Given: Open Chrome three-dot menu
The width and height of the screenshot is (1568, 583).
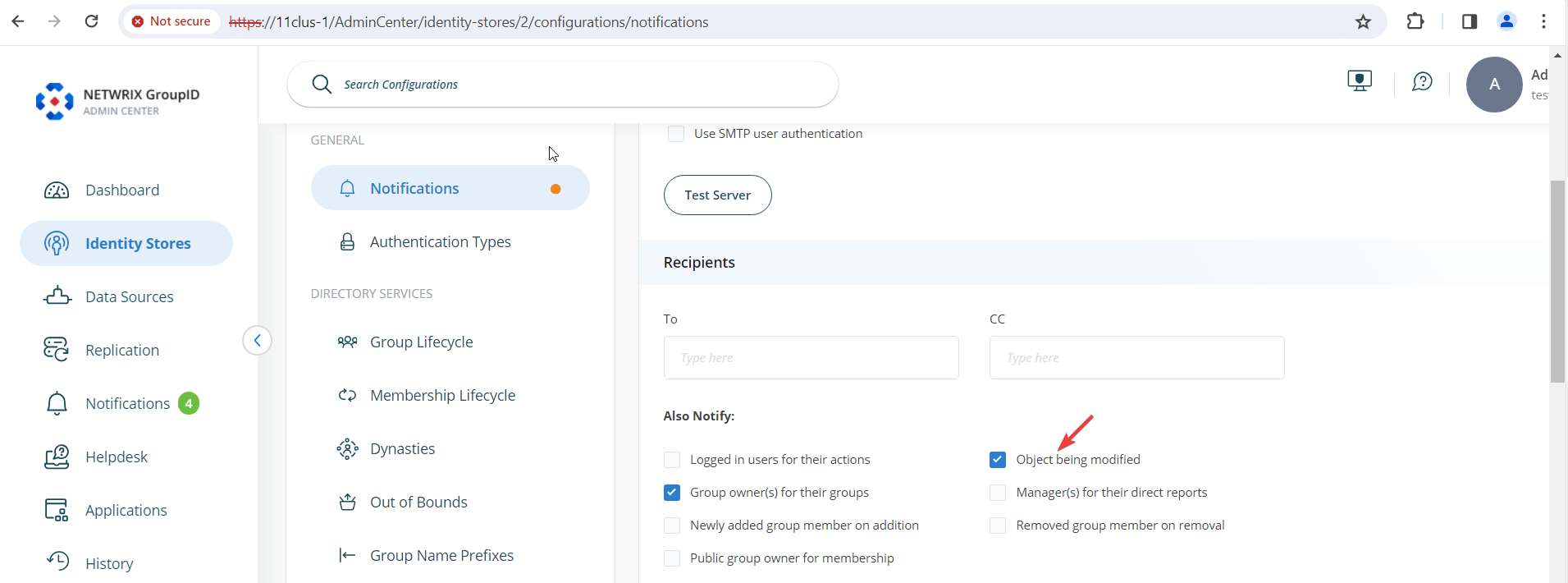Looking at the screenshot, I should [x=1543, y=21].
